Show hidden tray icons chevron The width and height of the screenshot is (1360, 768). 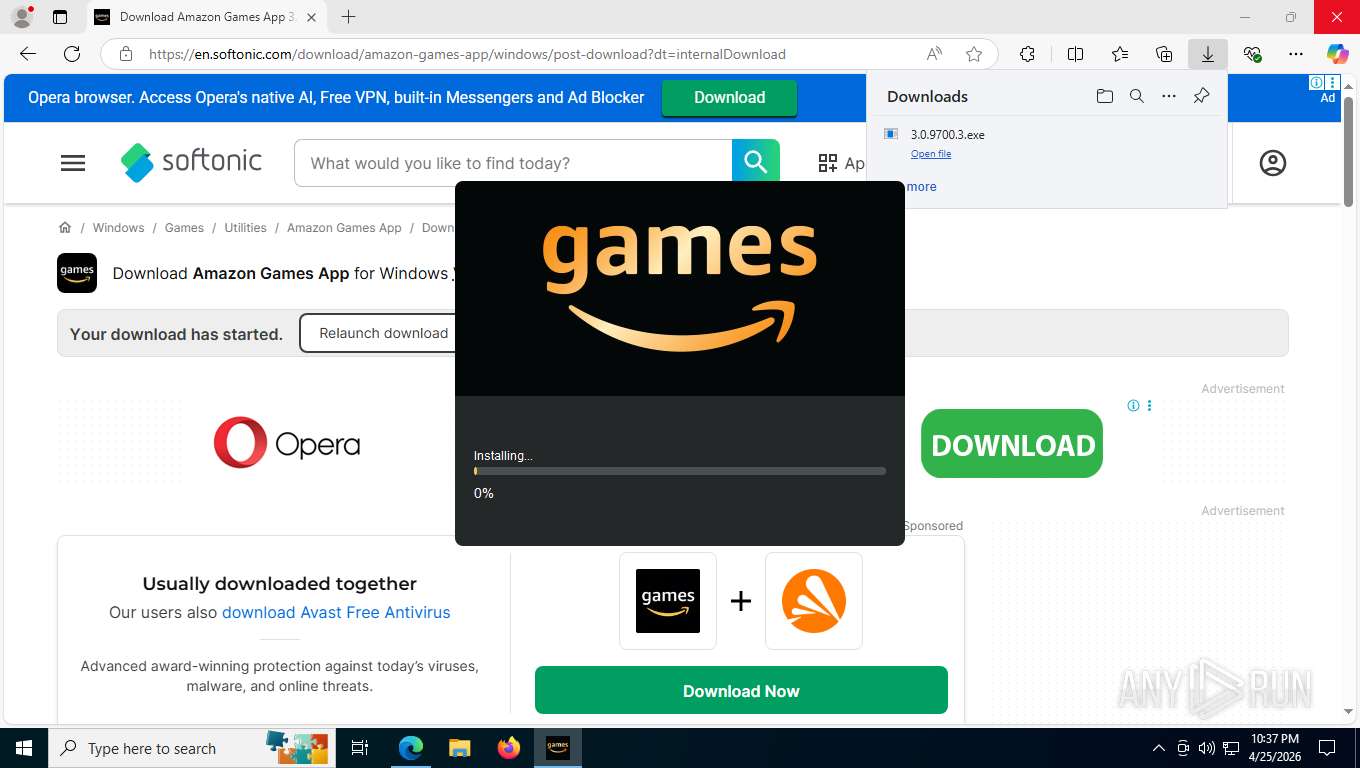(x=1159, y=748)
